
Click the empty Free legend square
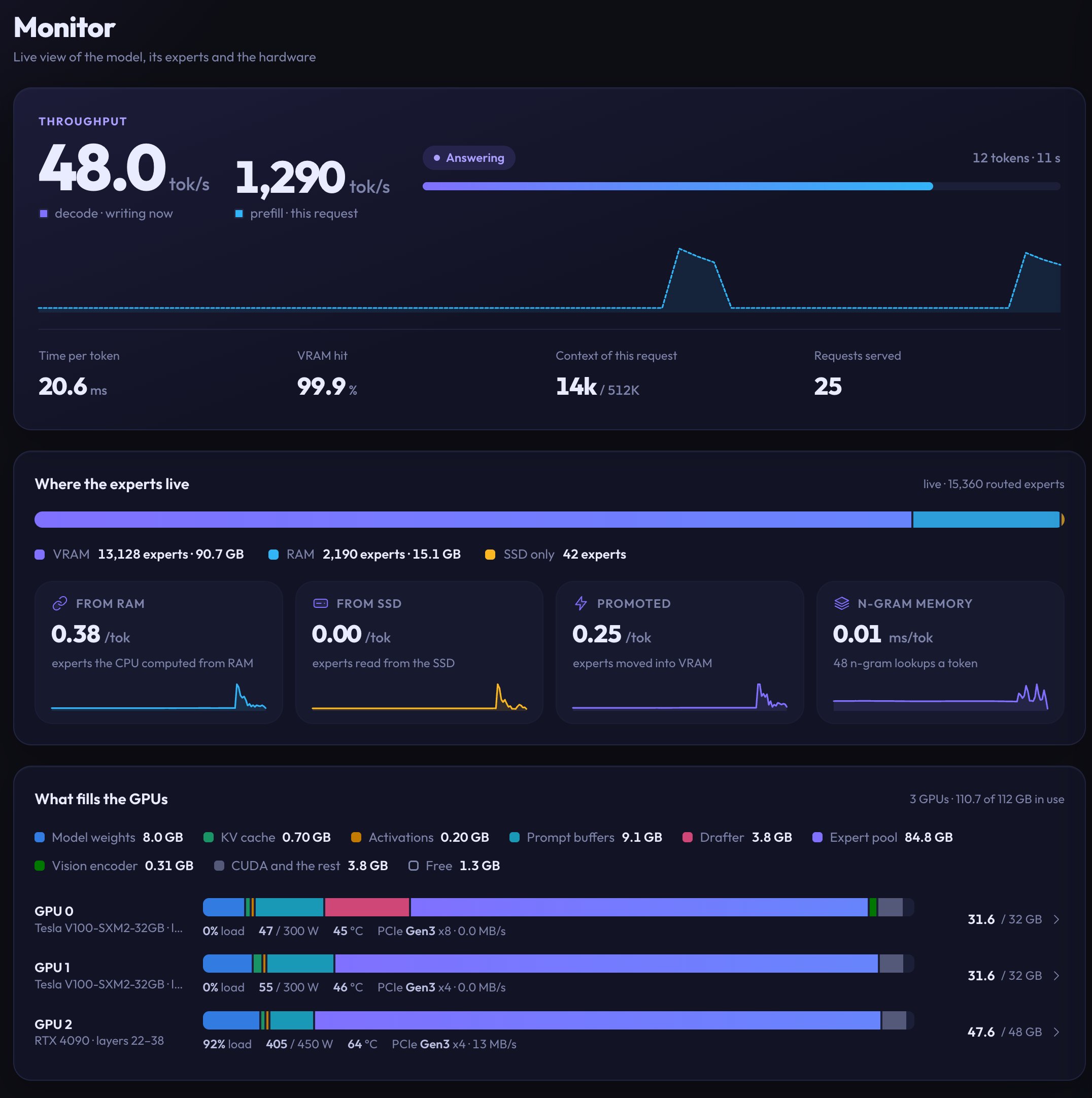click(413, 866)
